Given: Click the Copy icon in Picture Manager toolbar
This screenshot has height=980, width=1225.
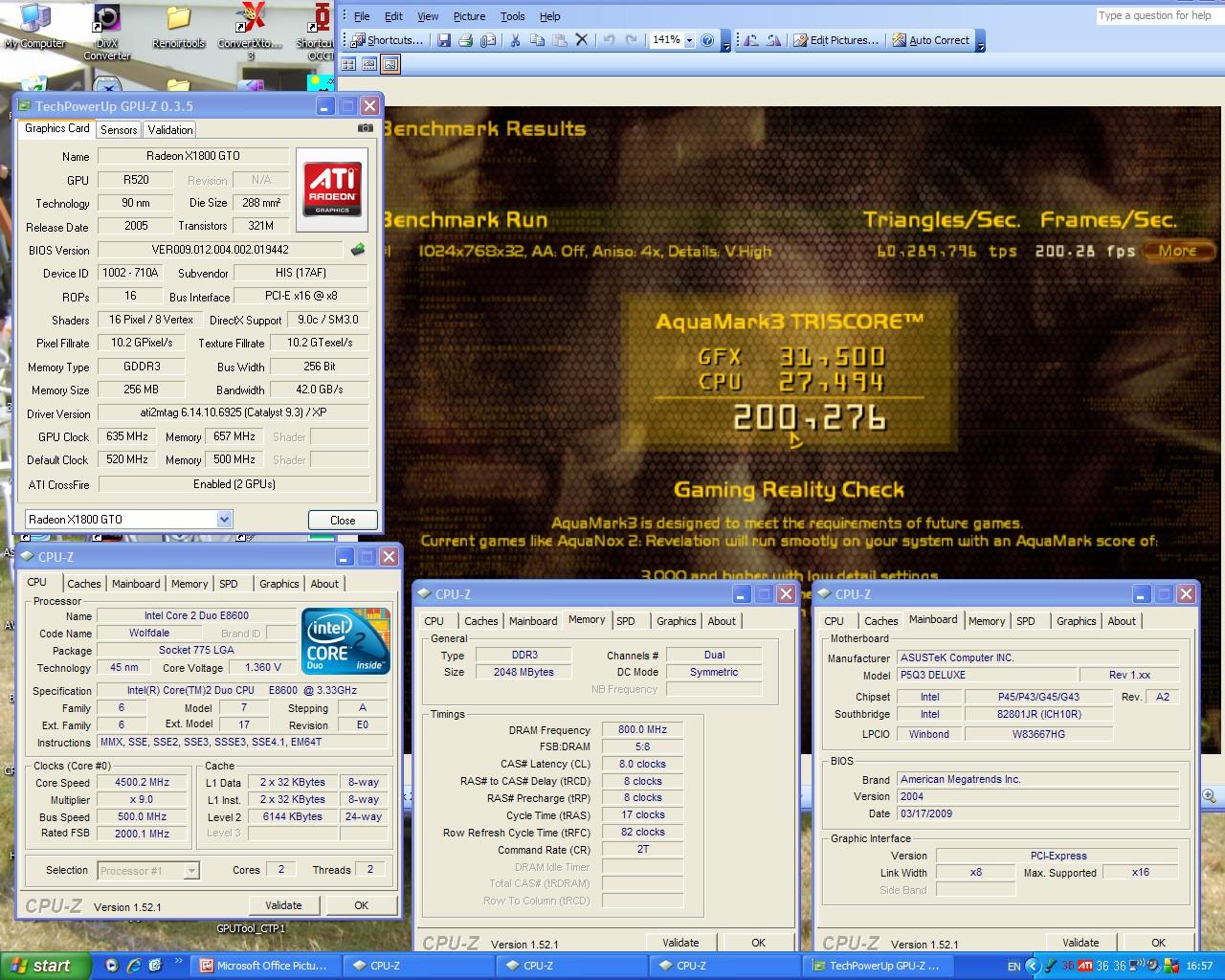Looking at the screenshot, I should pos(537,40).
